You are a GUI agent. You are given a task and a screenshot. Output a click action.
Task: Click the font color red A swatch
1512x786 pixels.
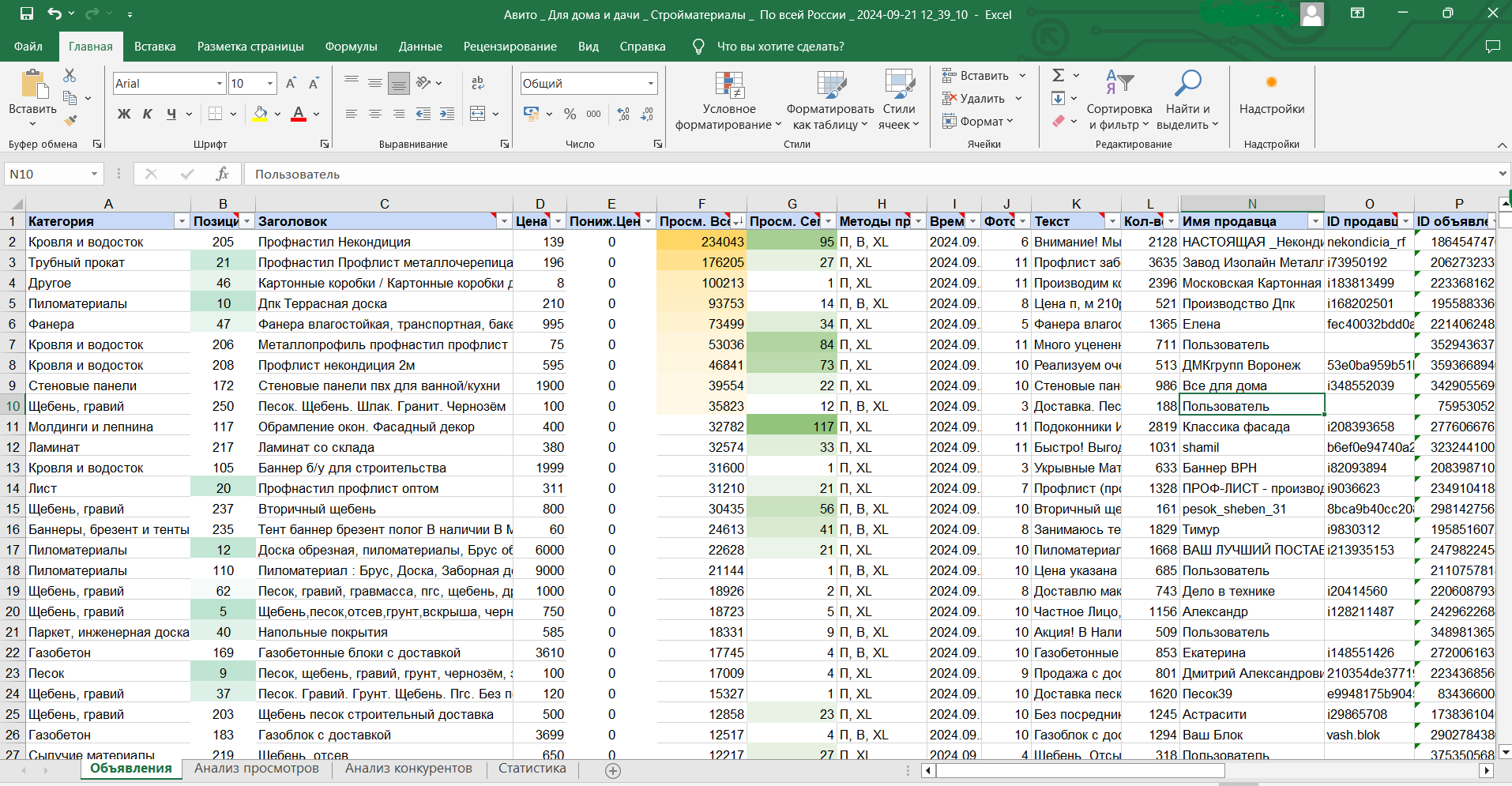[x=299, y=114]
